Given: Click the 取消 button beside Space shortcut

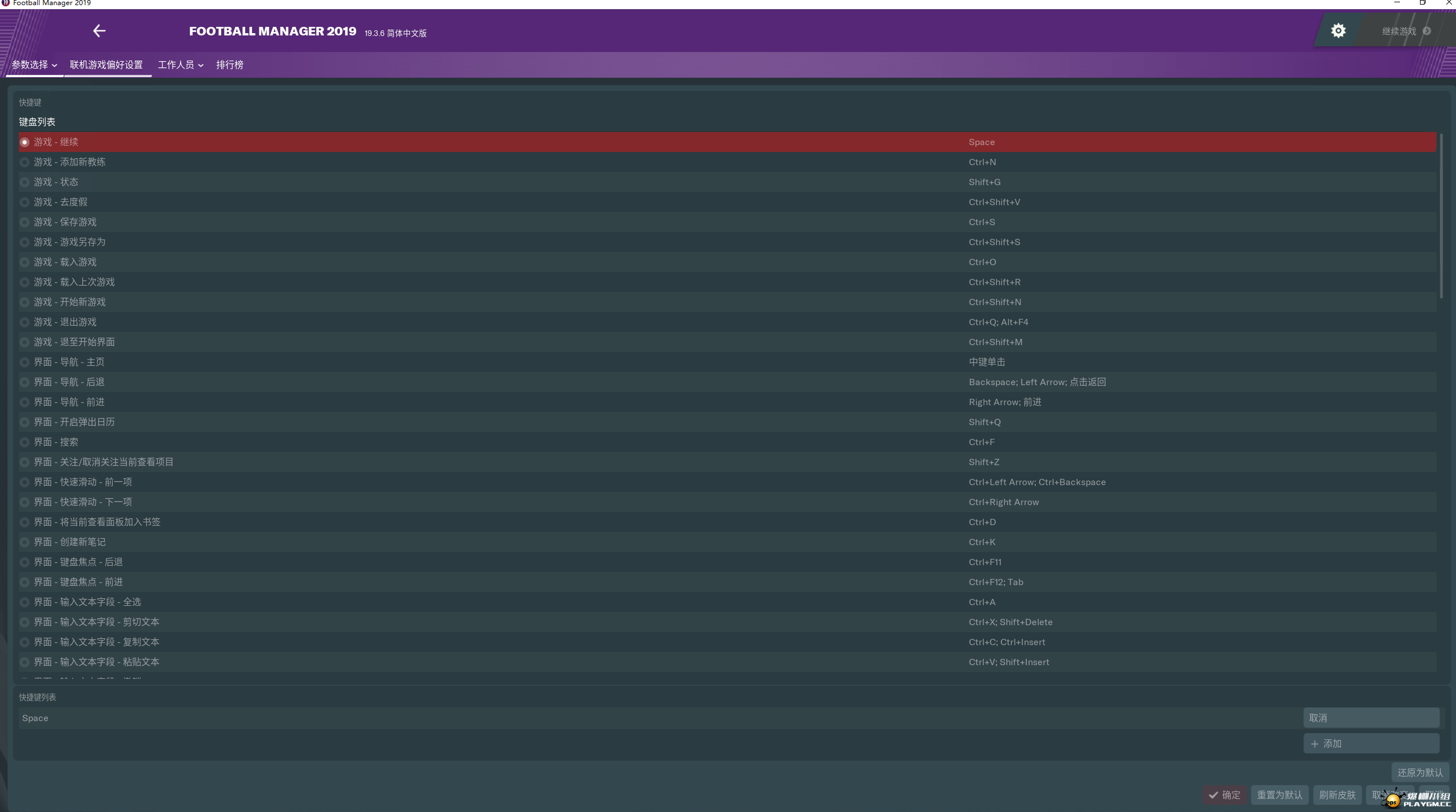Looking at the screenshot, I should point(1371,718).
